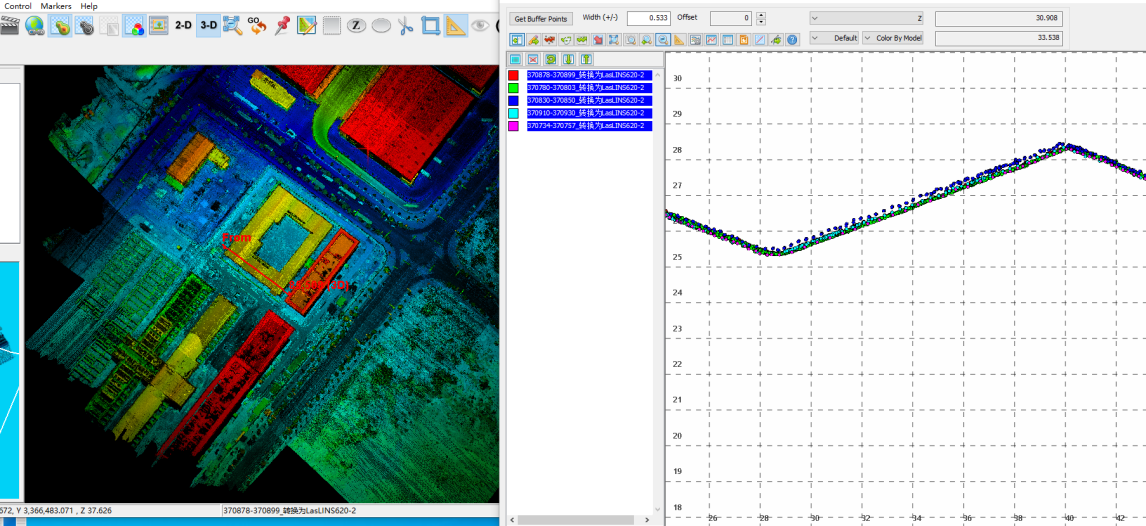
Task: Toggle the eye visibility icon in toolbar
Action: (481, 26)
